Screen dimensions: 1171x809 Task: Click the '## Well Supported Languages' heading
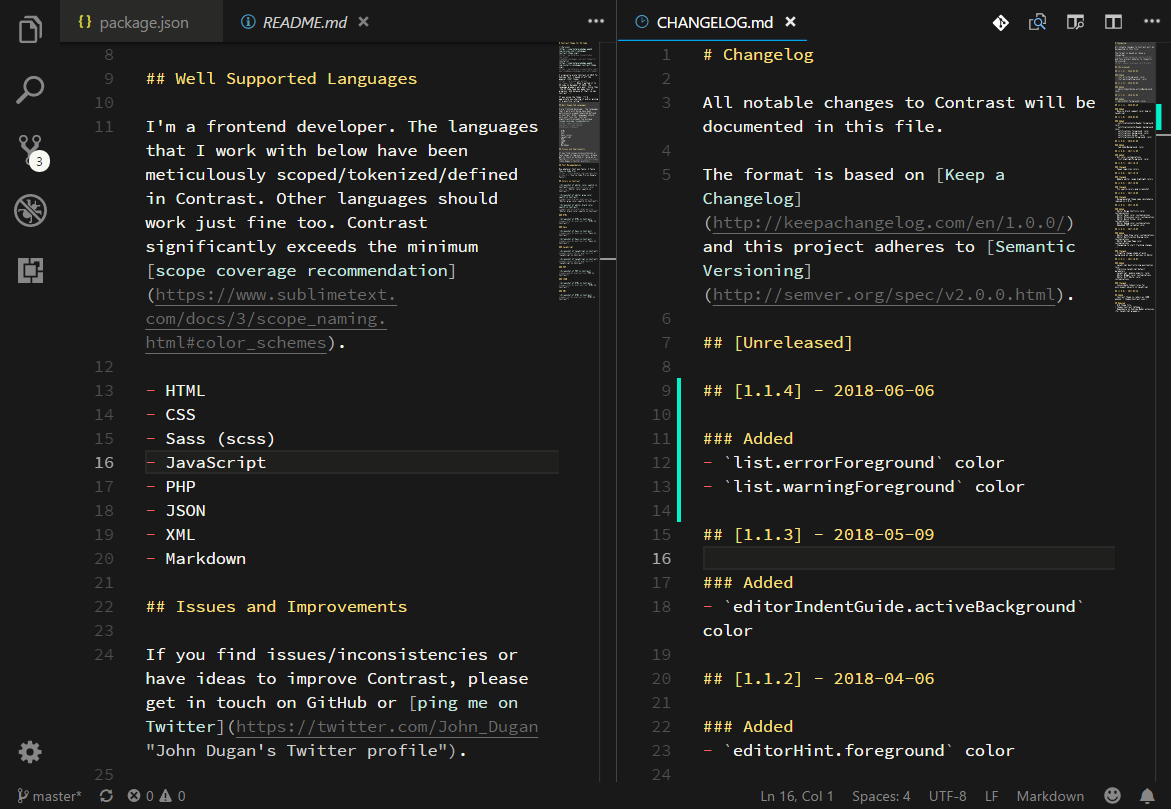click(x=282, y=78)
